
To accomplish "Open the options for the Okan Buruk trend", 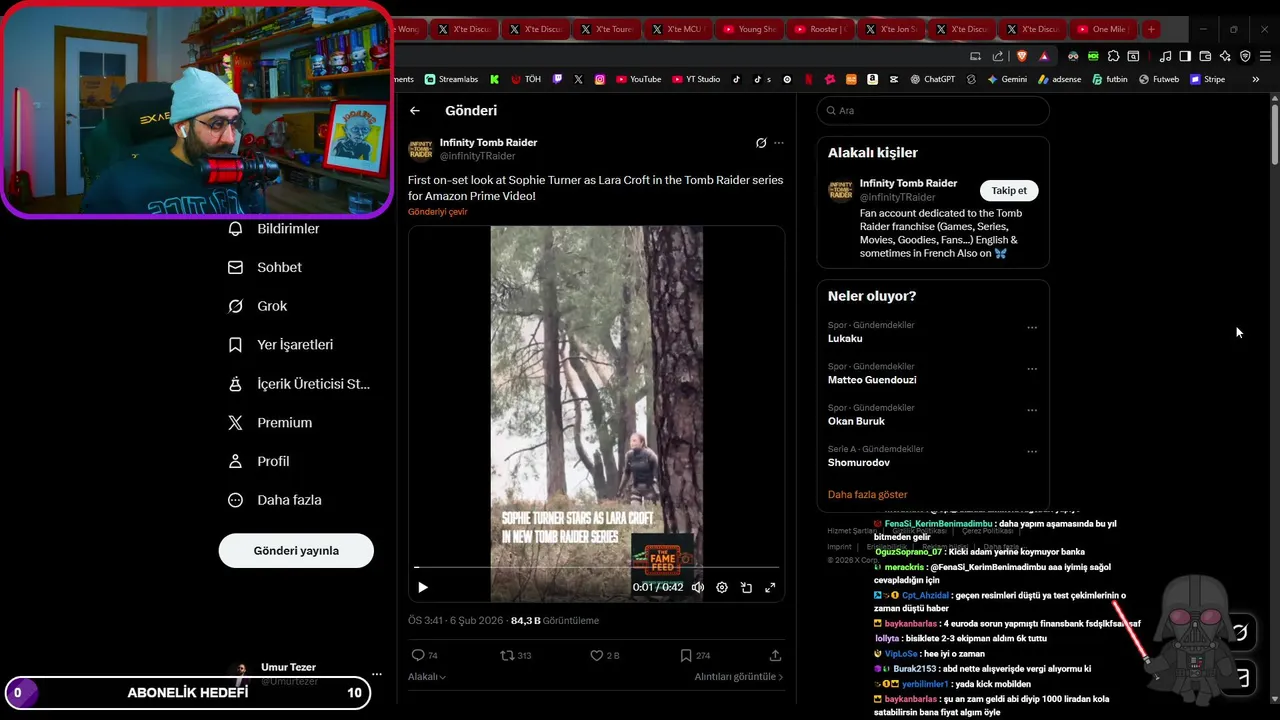I will click(1032, 411).
